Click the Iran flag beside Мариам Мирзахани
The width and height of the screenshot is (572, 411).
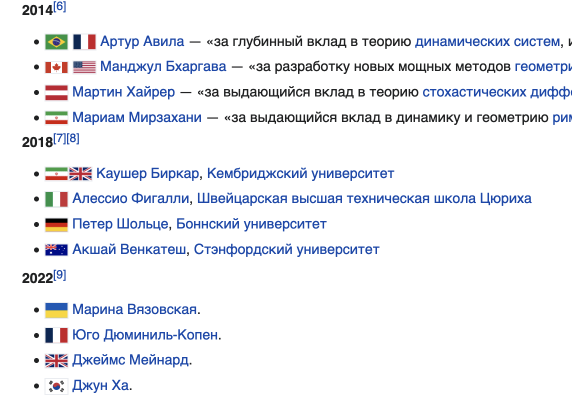click(x=56, y=118)
